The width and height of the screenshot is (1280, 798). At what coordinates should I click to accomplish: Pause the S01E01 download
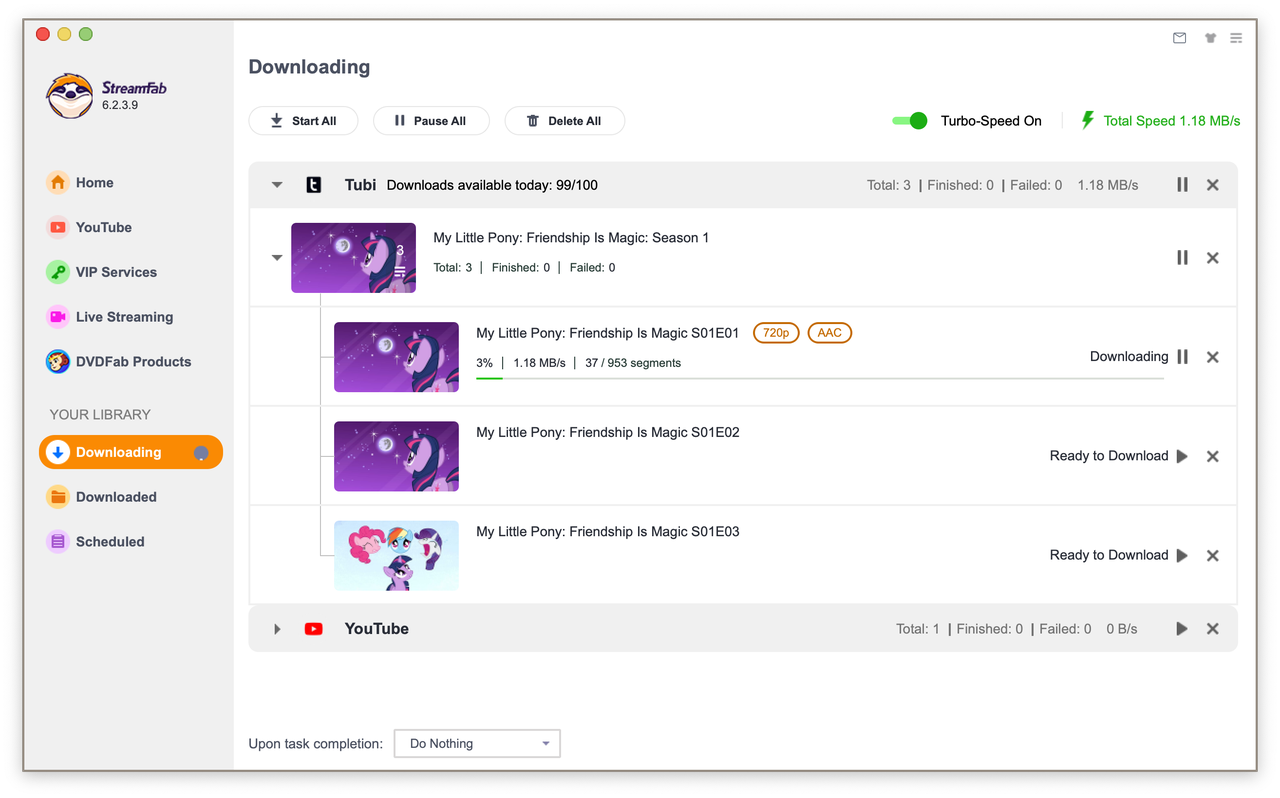pyautogui.click(x=1182, y=357)
